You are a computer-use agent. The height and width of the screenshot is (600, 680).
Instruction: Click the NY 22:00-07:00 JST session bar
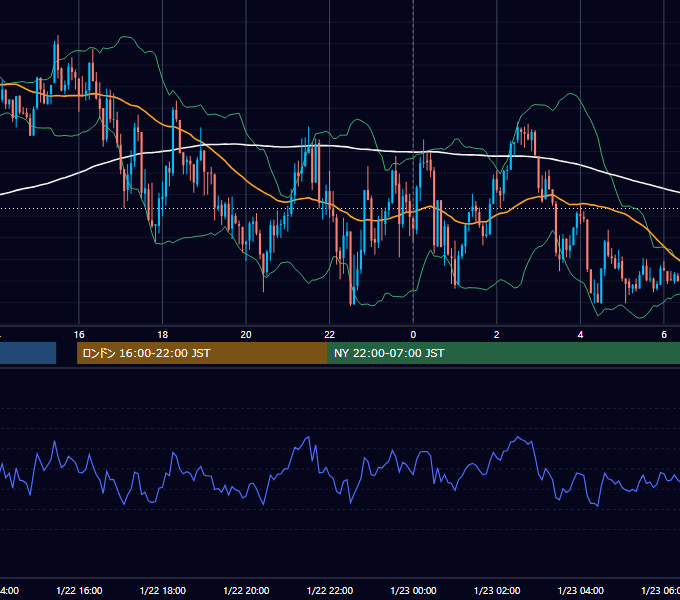(x=503, y=353)
